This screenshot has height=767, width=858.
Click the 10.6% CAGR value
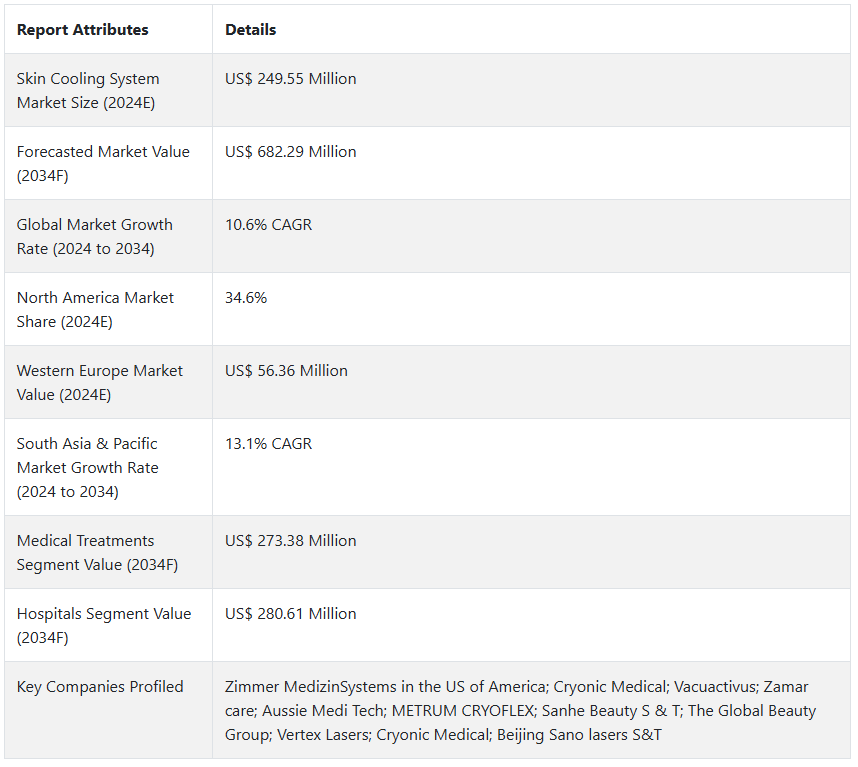point(268,225)
